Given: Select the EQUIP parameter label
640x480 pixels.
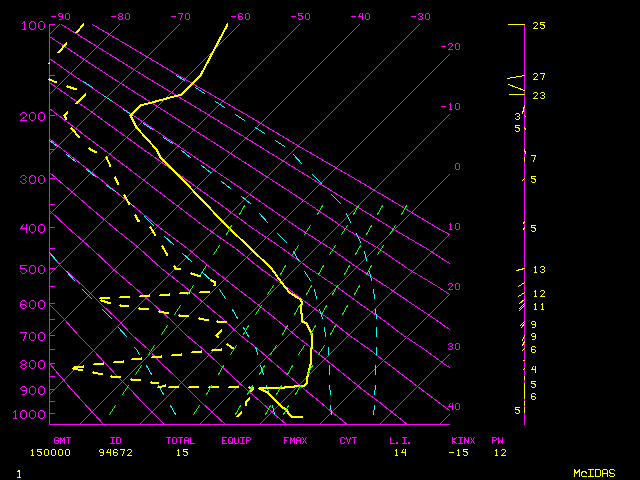Looking at the screenshot, I should (x=236, y=440).
